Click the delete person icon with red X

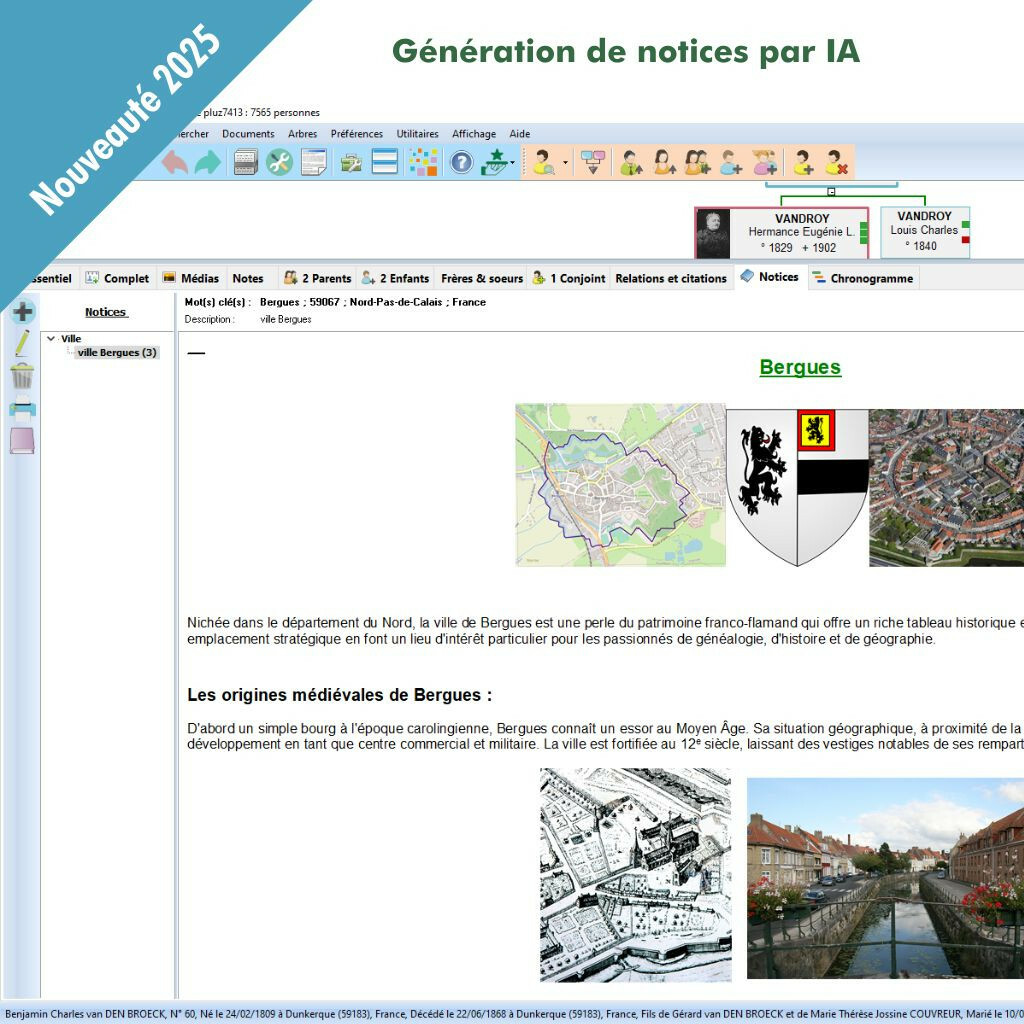coord(836,162)
